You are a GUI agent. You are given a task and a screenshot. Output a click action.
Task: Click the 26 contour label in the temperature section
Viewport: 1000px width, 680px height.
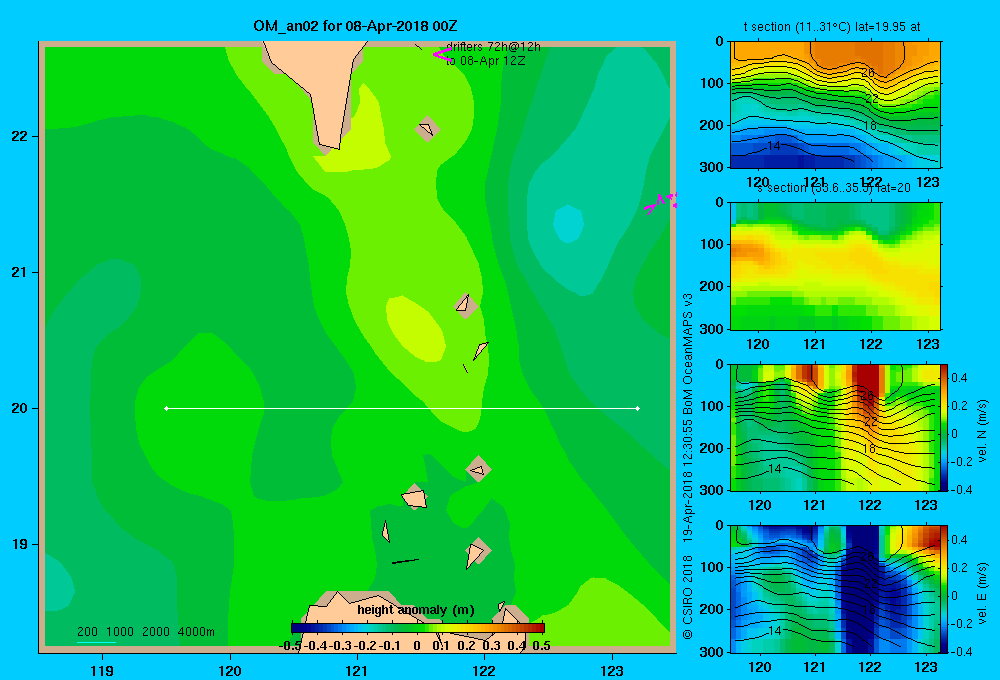pos(867,73)
